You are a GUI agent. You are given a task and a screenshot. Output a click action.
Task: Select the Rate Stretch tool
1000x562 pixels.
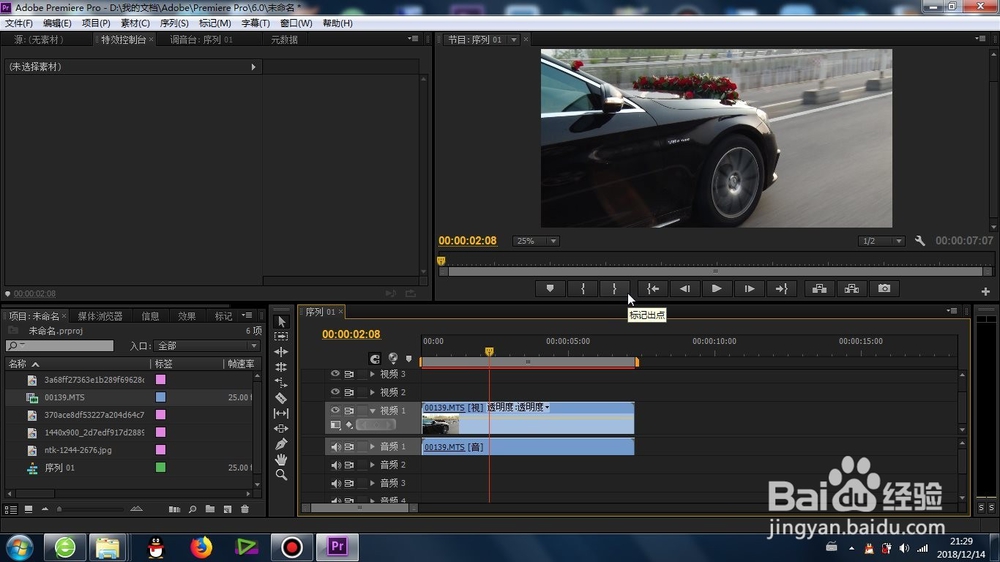(x=281, y=382)
